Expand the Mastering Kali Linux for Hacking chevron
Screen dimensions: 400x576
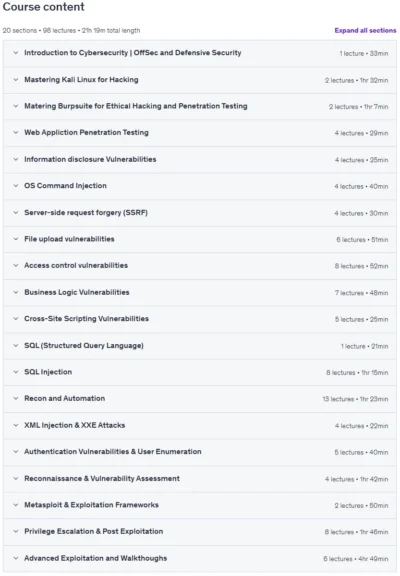[16, 80]
